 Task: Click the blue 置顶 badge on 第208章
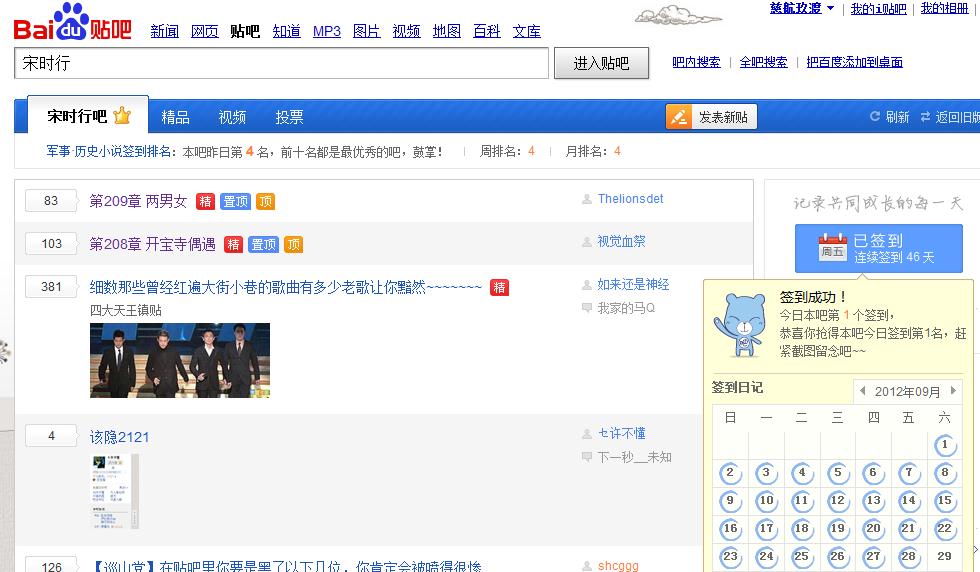pos(263,244)
